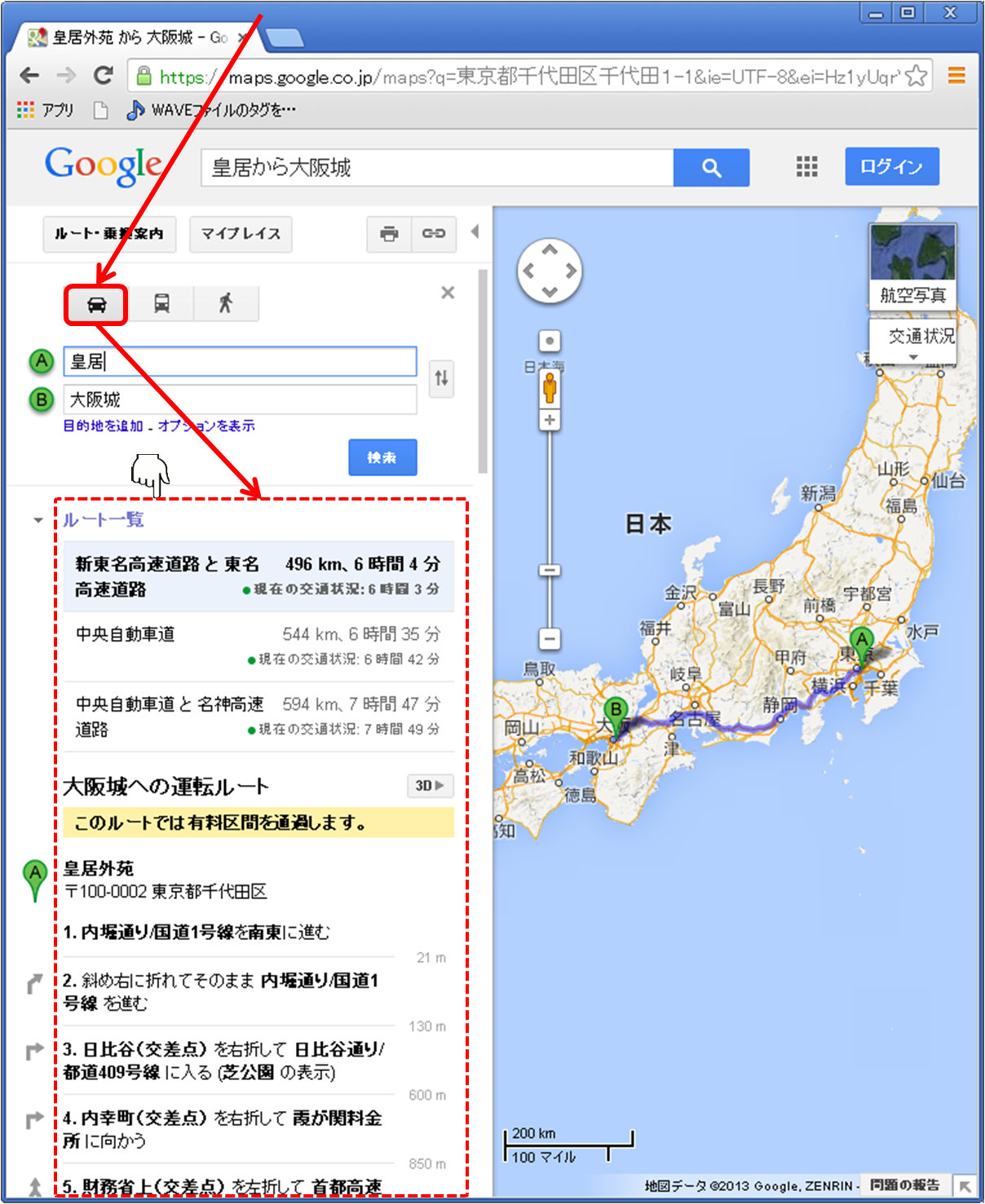Click the 大阪城 destination input field
Screen dimensions: 985x1204
(x=240, y=399)
